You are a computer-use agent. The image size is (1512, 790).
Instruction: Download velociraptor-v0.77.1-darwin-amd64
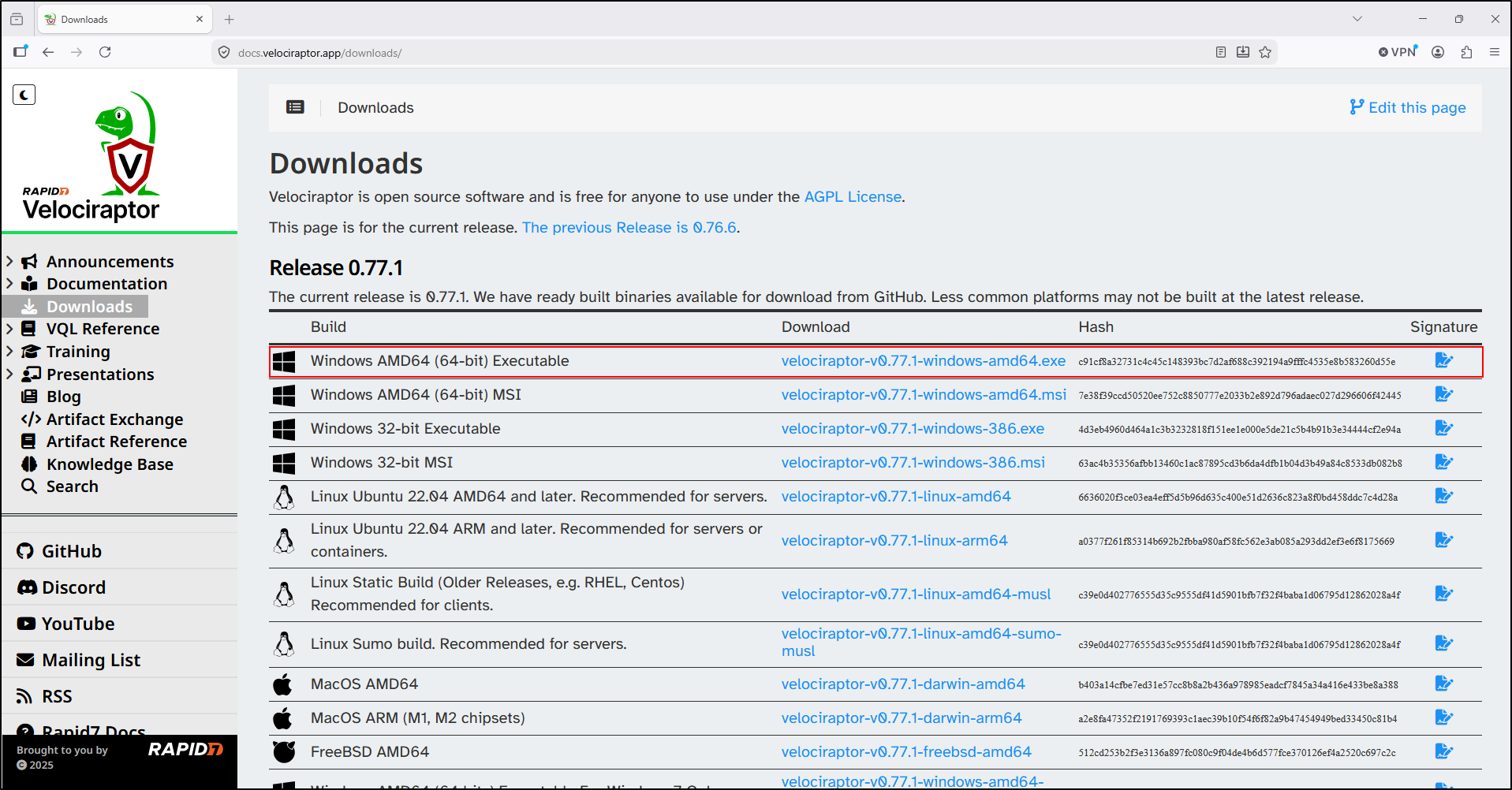coord(903,684)
